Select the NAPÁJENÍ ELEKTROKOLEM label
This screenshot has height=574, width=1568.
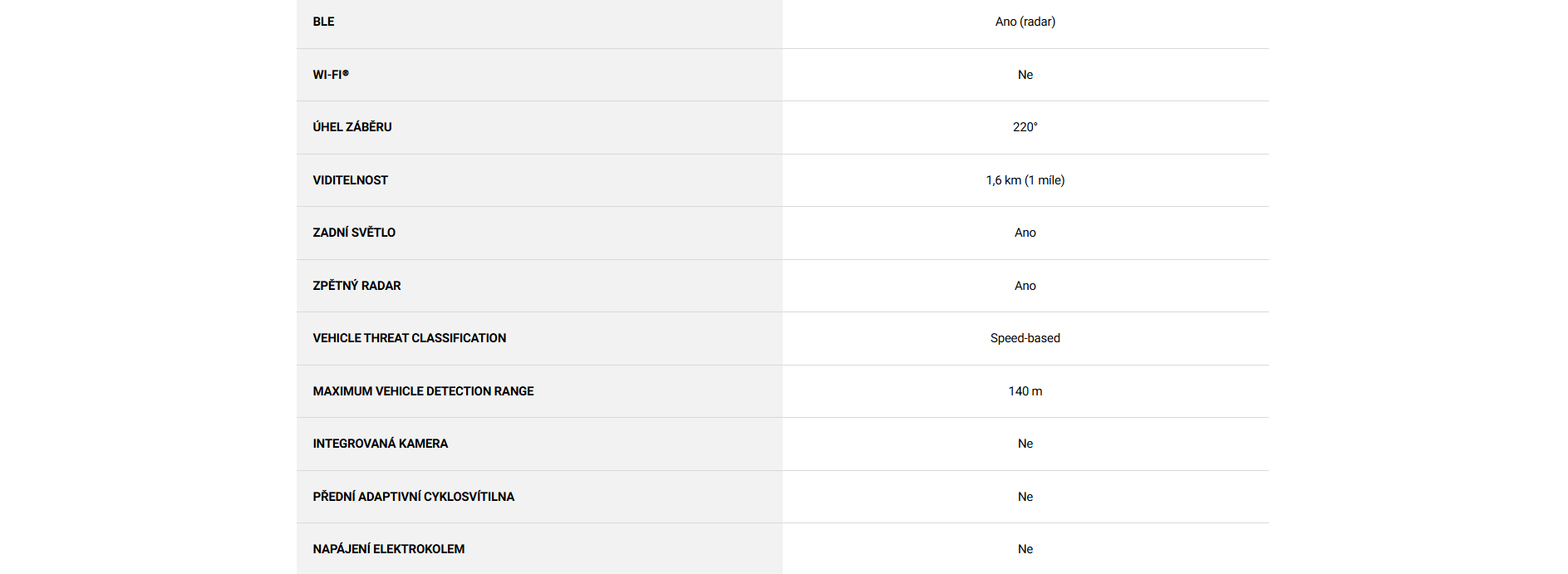pyautogui.click(x=388, y=549)
